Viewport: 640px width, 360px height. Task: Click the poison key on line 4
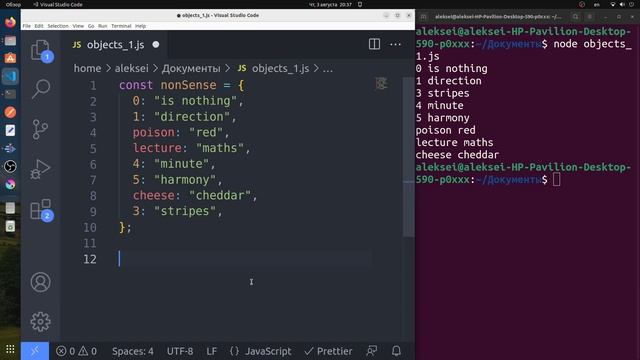coord(153,133)
